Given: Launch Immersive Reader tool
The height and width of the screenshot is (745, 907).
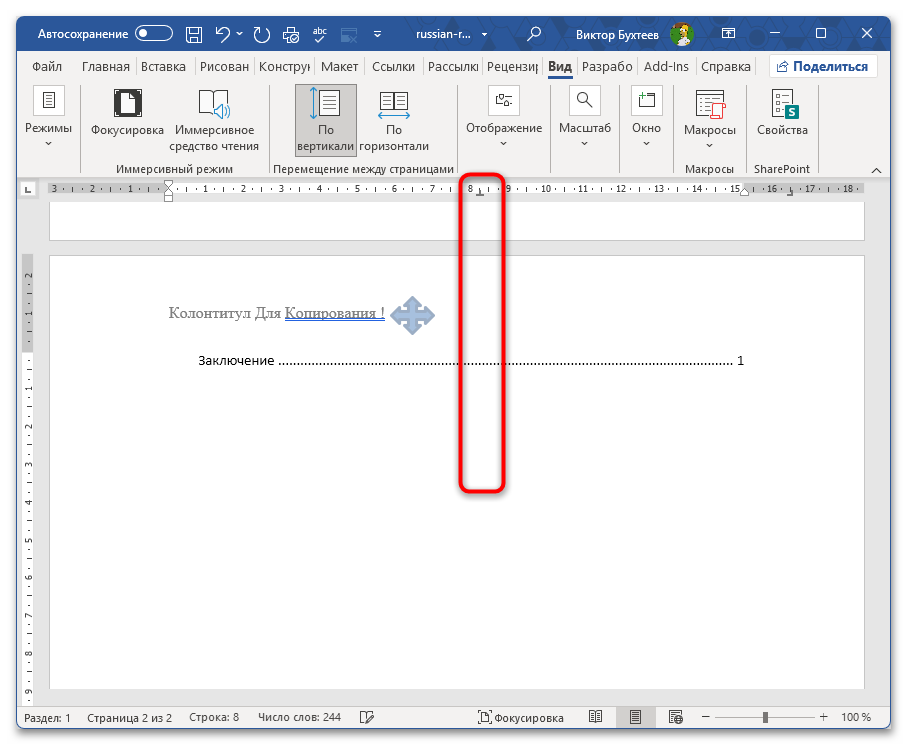Looking at the screenshot, I should point(214,120).
